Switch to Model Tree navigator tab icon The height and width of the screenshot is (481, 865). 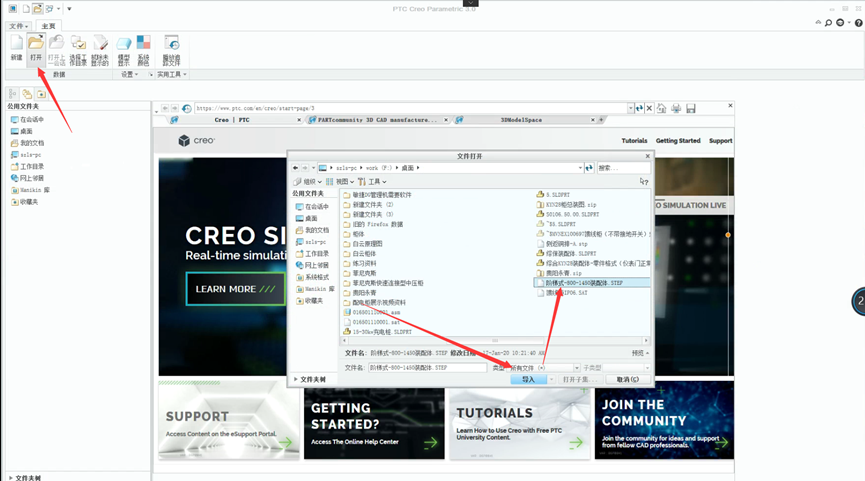click(12, 94)
